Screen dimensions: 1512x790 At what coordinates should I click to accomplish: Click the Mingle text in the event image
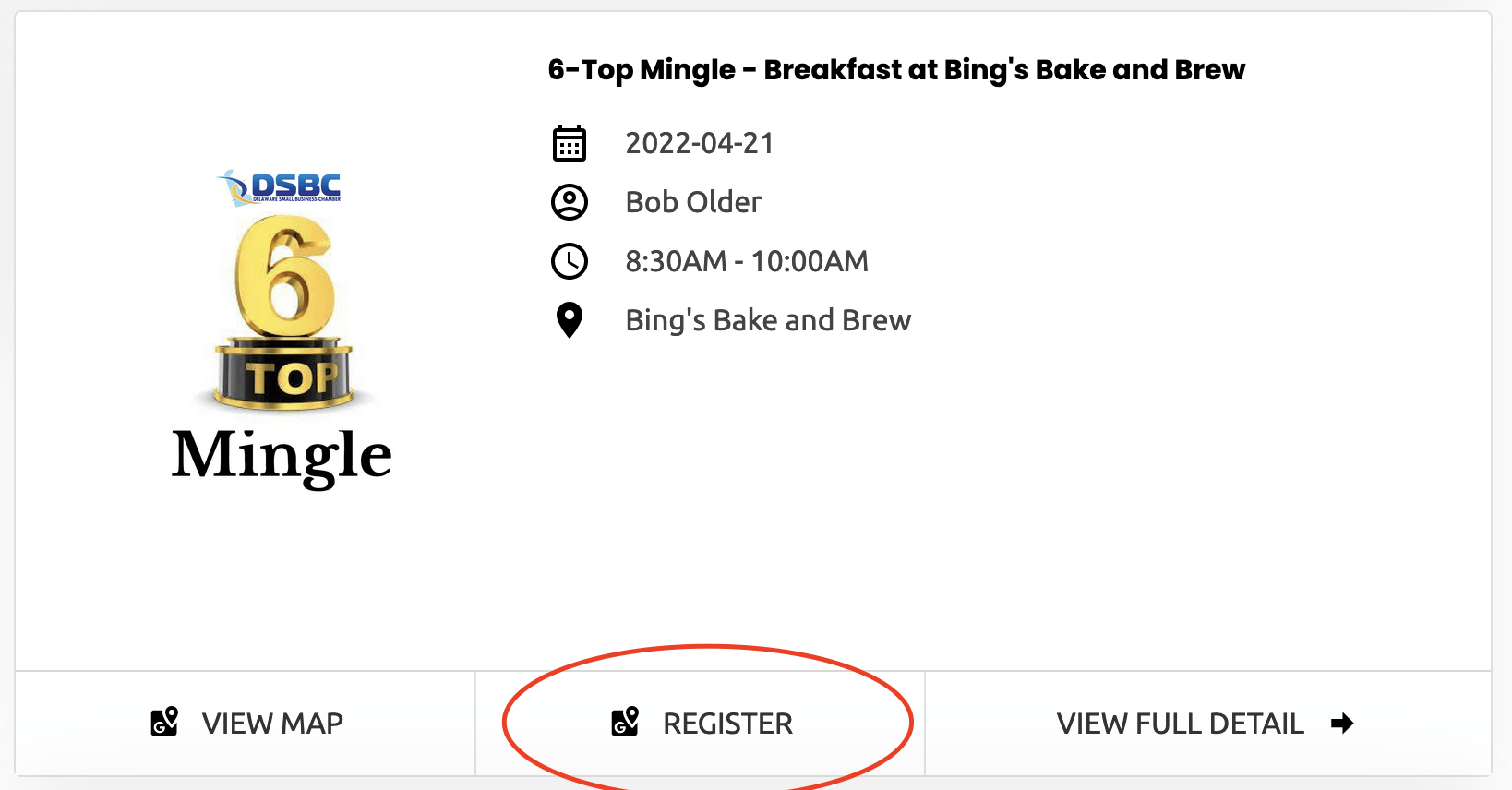click(282, 456)
